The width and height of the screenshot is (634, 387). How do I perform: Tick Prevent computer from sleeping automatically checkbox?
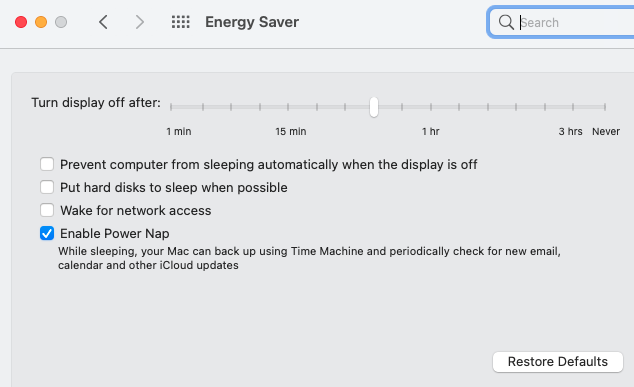tap(47, 164)
